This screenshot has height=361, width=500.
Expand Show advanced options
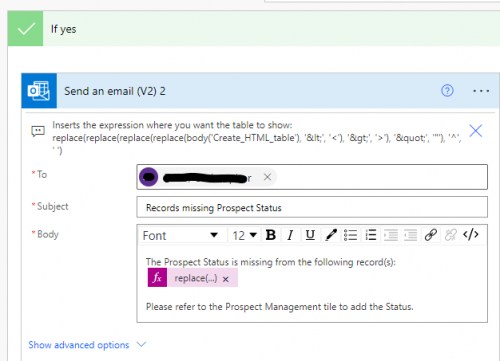(87, 345)
